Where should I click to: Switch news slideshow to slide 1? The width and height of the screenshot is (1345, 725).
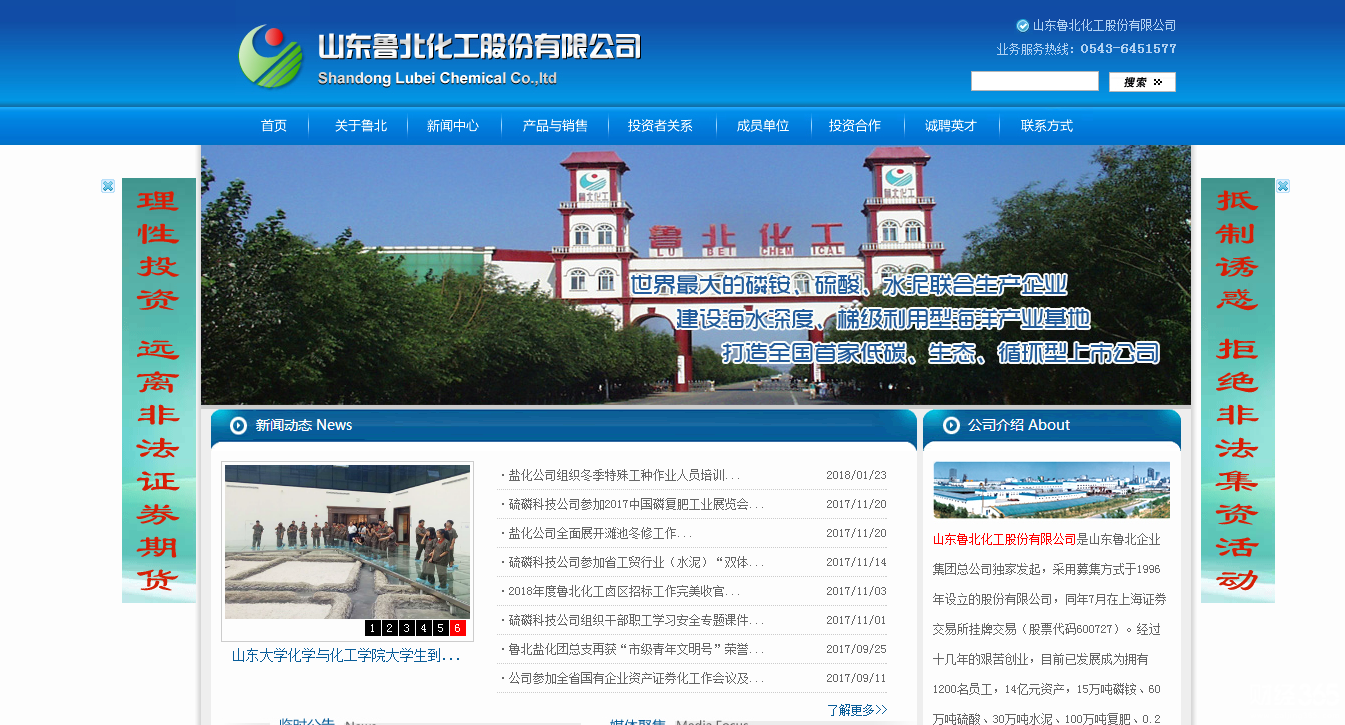(x=372, y=628)
